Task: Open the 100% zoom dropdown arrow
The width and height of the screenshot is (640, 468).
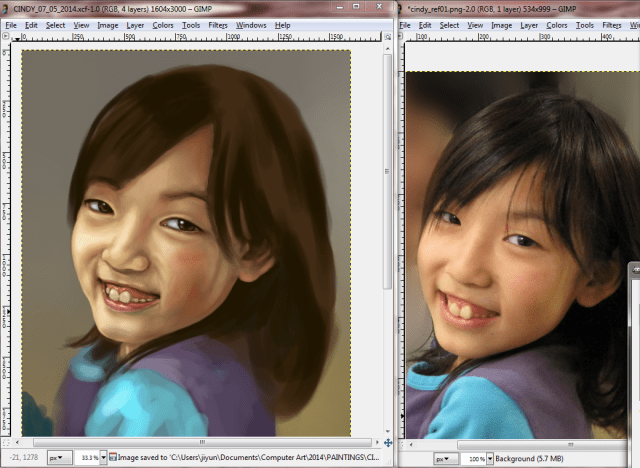Action: click(x=490, y=459)
